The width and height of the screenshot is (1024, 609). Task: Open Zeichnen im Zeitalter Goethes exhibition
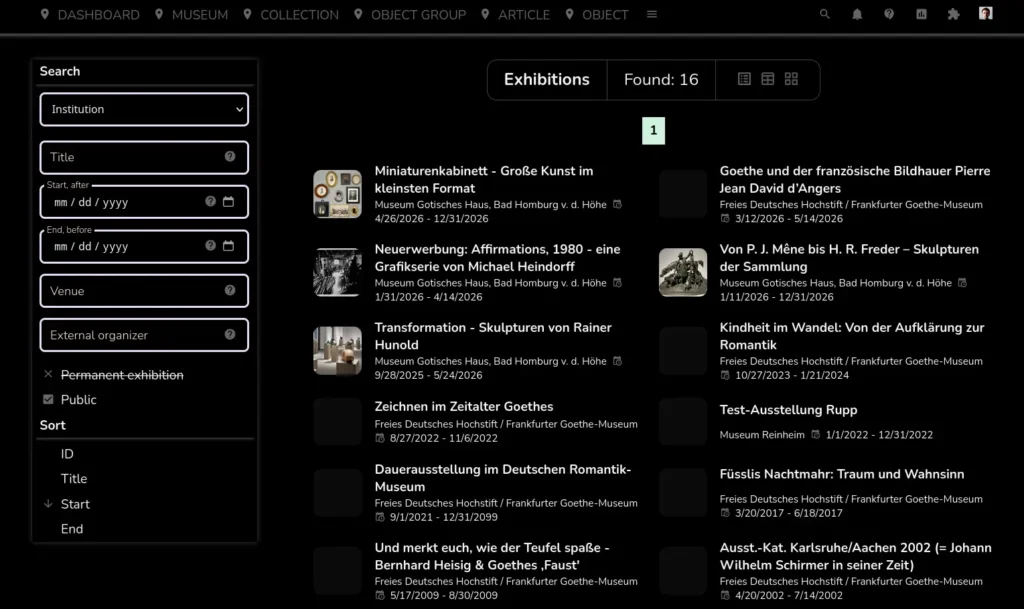click(x=464, y=407)
